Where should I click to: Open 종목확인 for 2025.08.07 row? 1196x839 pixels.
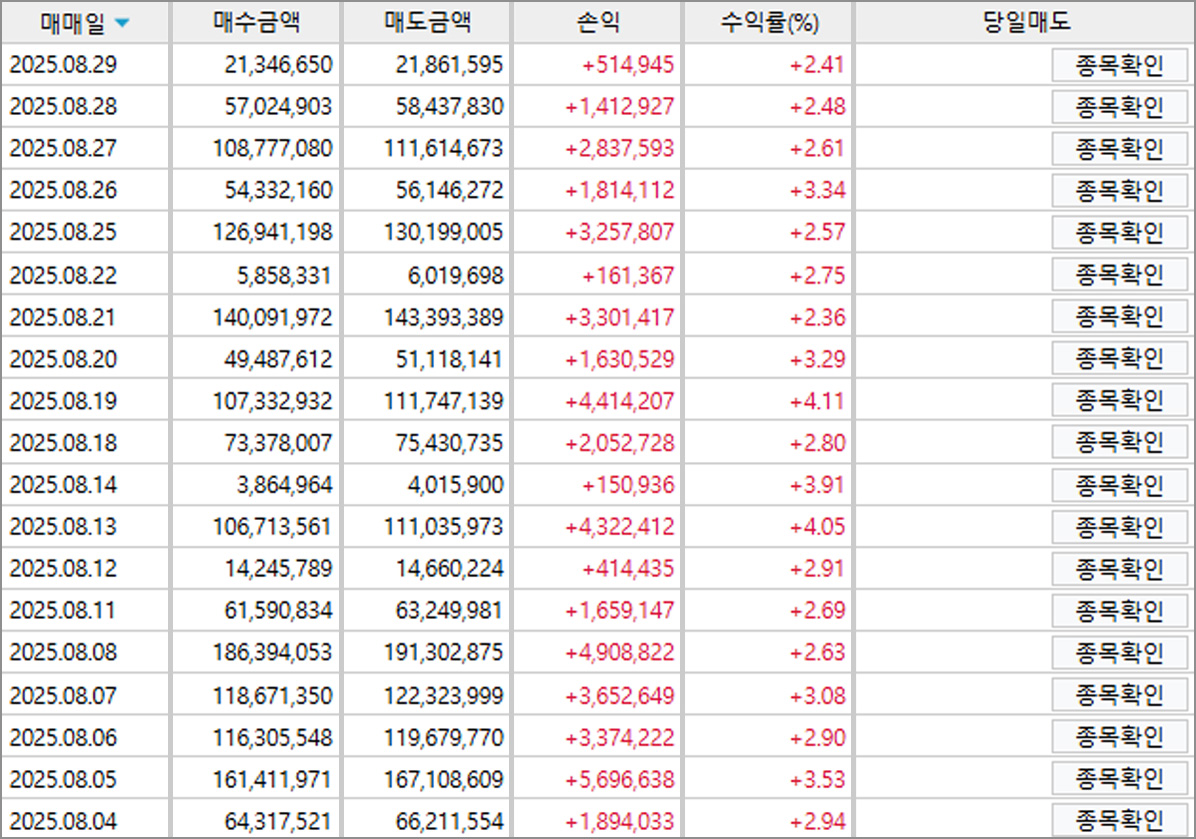coord(1119,696)
